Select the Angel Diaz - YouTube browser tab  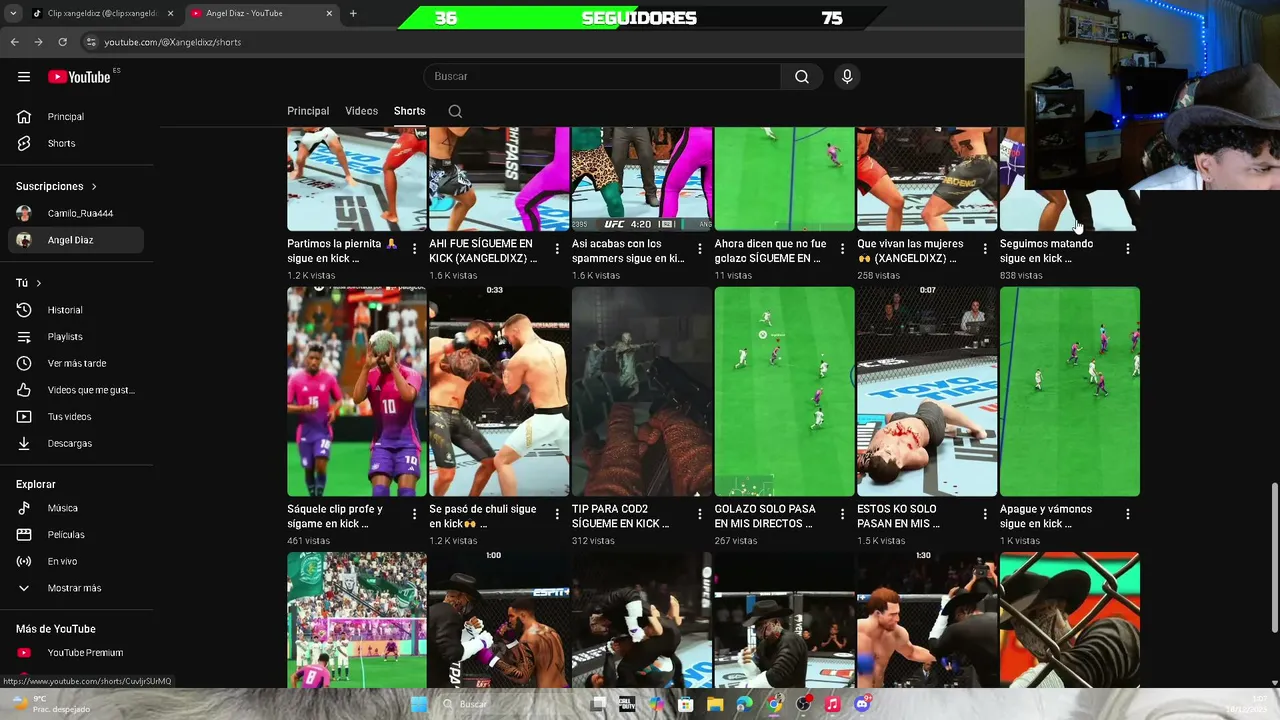coord(260,13)
